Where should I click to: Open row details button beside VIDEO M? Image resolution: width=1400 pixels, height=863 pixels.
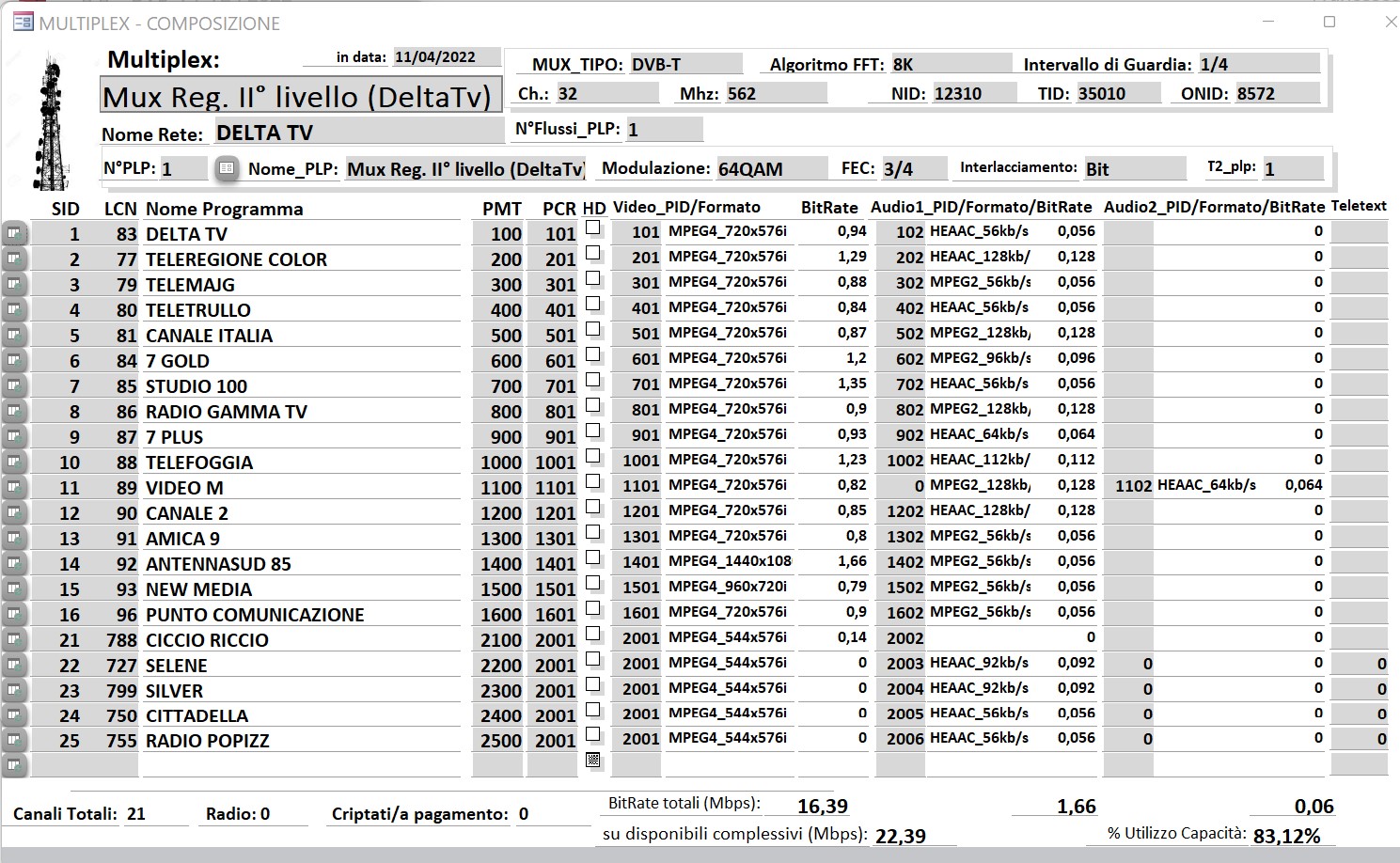pyautogui.click(x=14, y=487)
